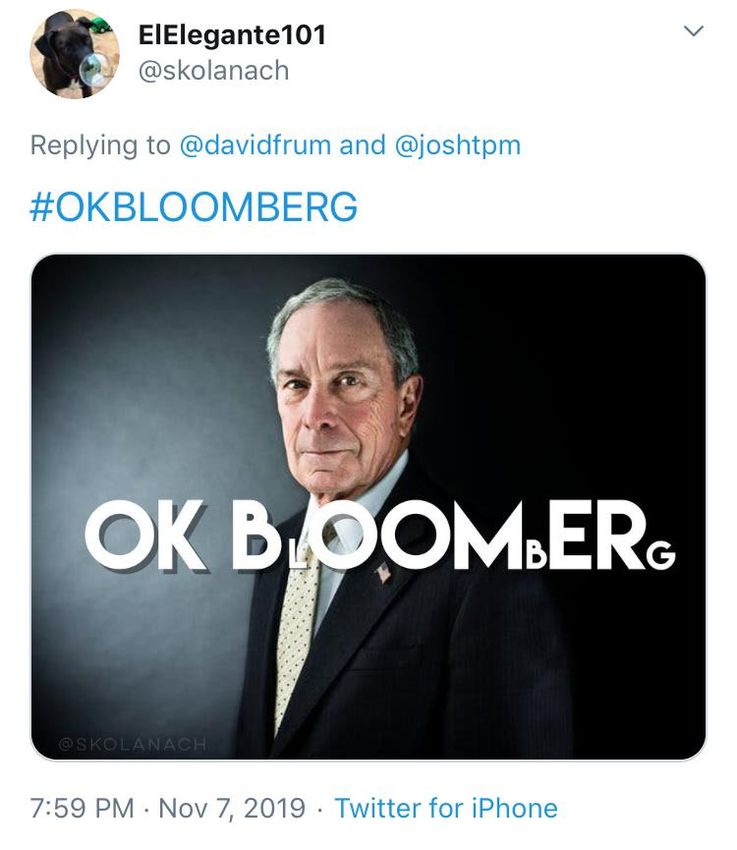Open the Twitter for iPhone source link

point(445,808)
